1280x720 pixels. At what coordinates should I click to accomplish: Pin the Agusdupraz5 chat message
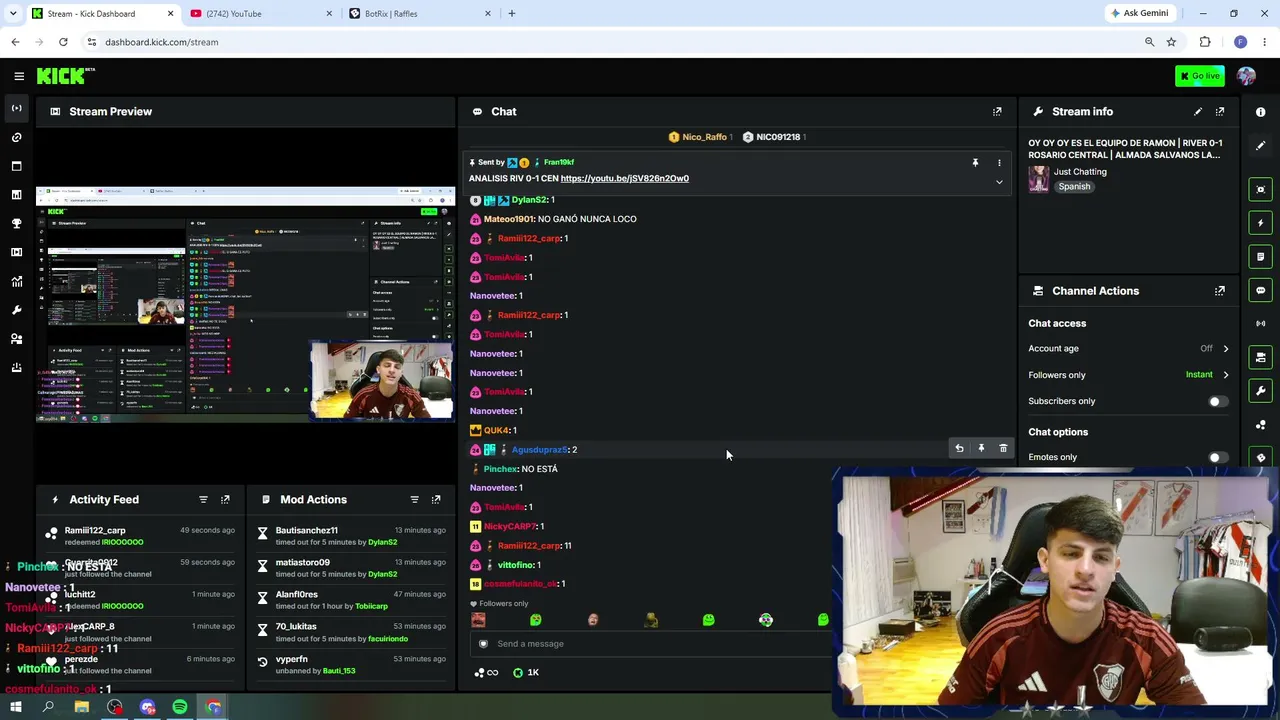tap(981, 449)
